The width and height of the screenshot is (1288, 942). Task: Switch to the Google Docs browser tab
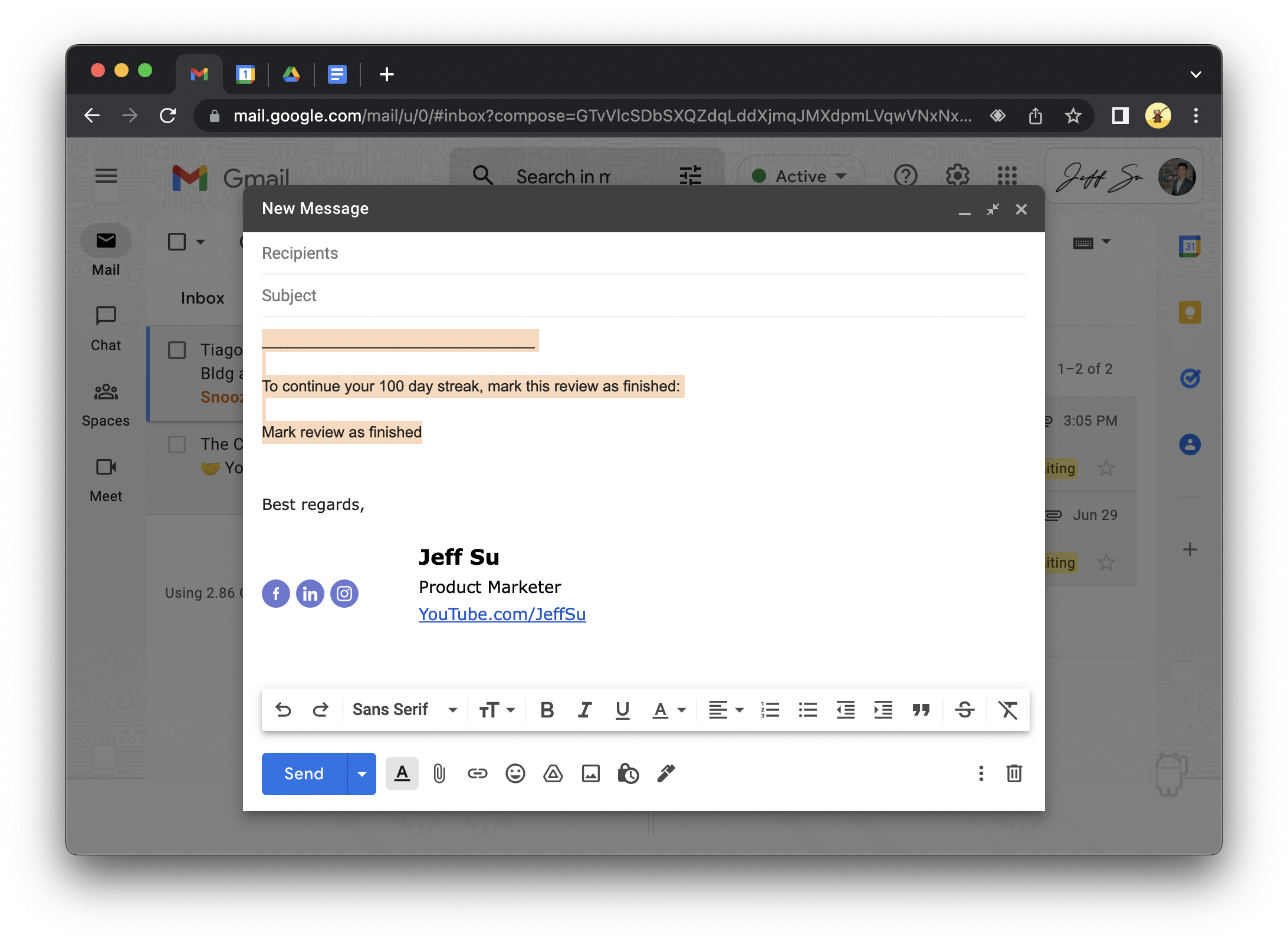point(337,74)
